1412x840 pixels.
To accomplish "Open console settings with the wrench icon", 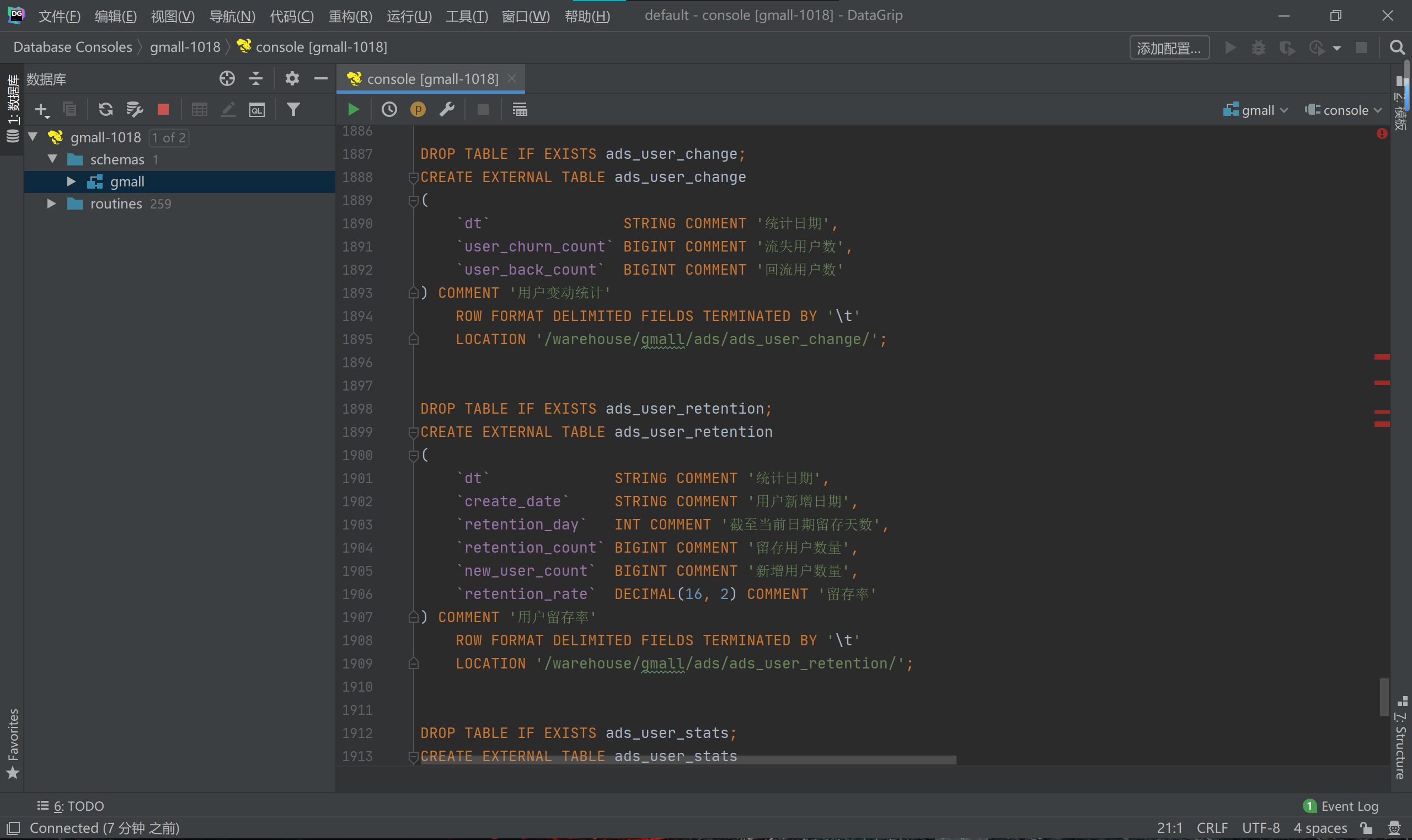I will pos(447,109).
